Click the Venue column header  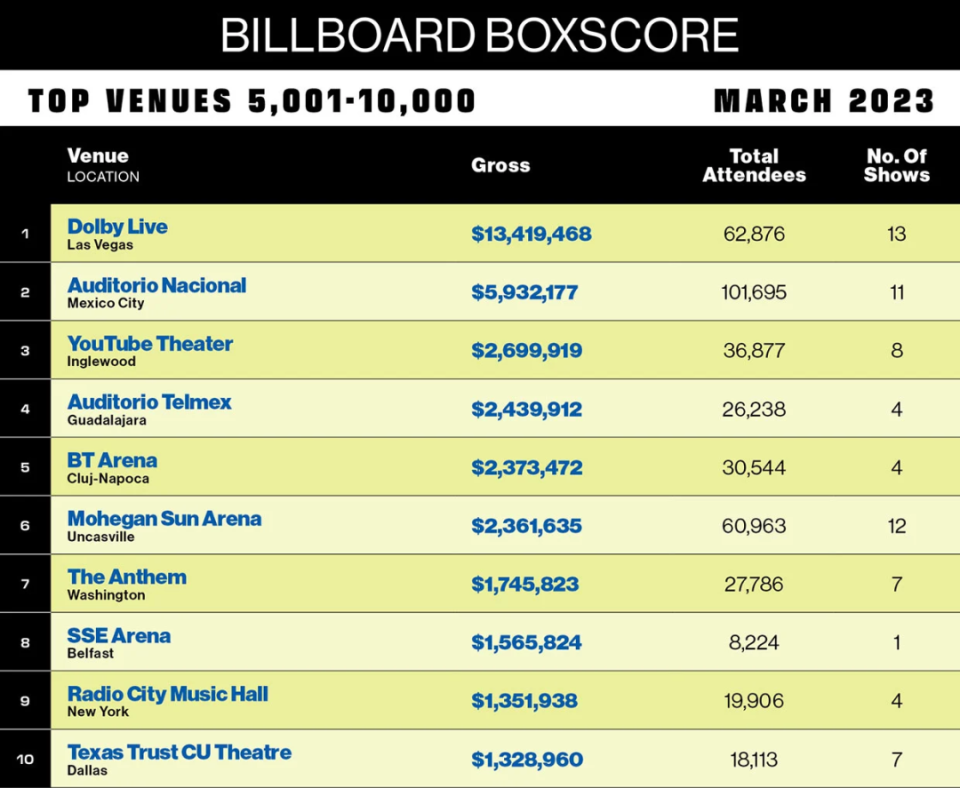click(x=98, y=156)
